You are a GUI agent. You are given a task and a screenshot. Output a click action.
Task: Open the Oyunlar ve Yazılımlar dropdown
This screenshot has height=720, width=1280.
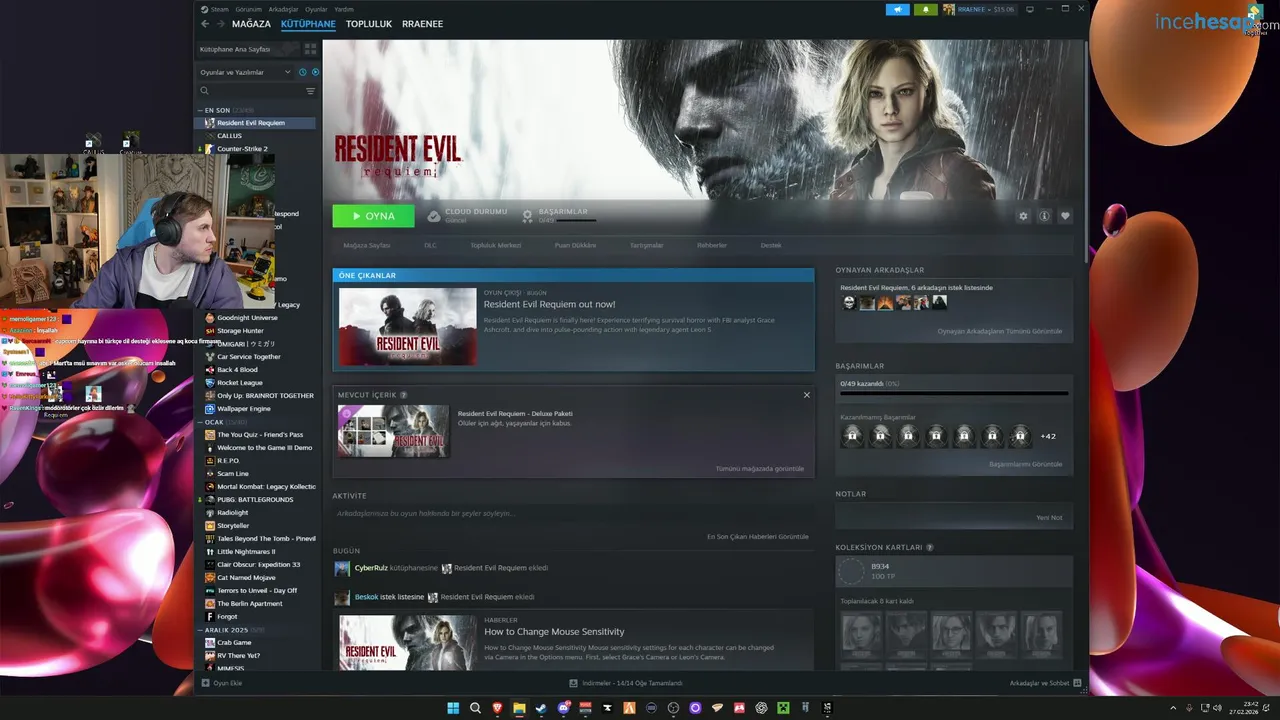pyautogui.click(x=246, y=72)
